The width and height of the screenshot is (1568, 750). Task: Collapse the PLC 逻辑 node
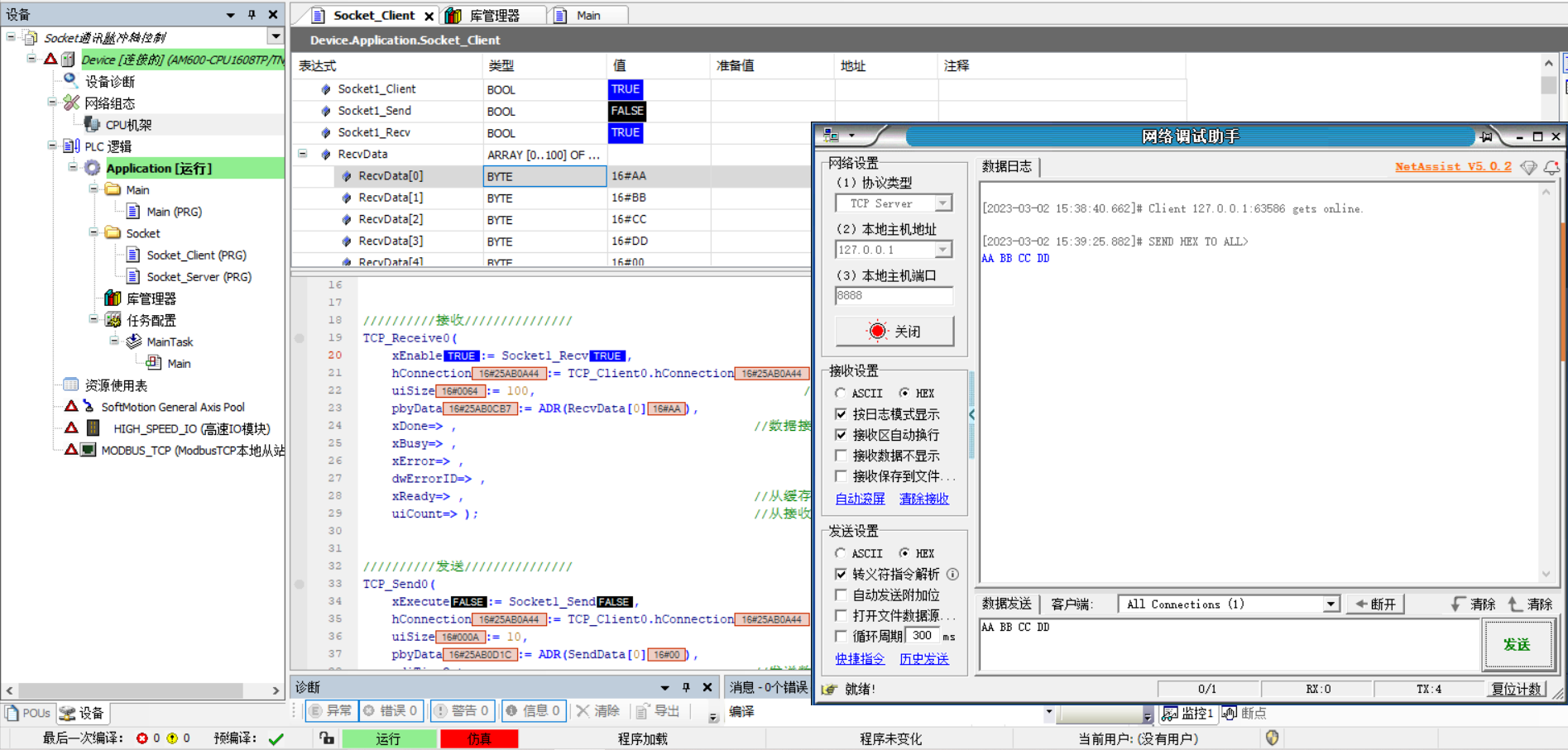pyautogui.click(x=52, y=146)
